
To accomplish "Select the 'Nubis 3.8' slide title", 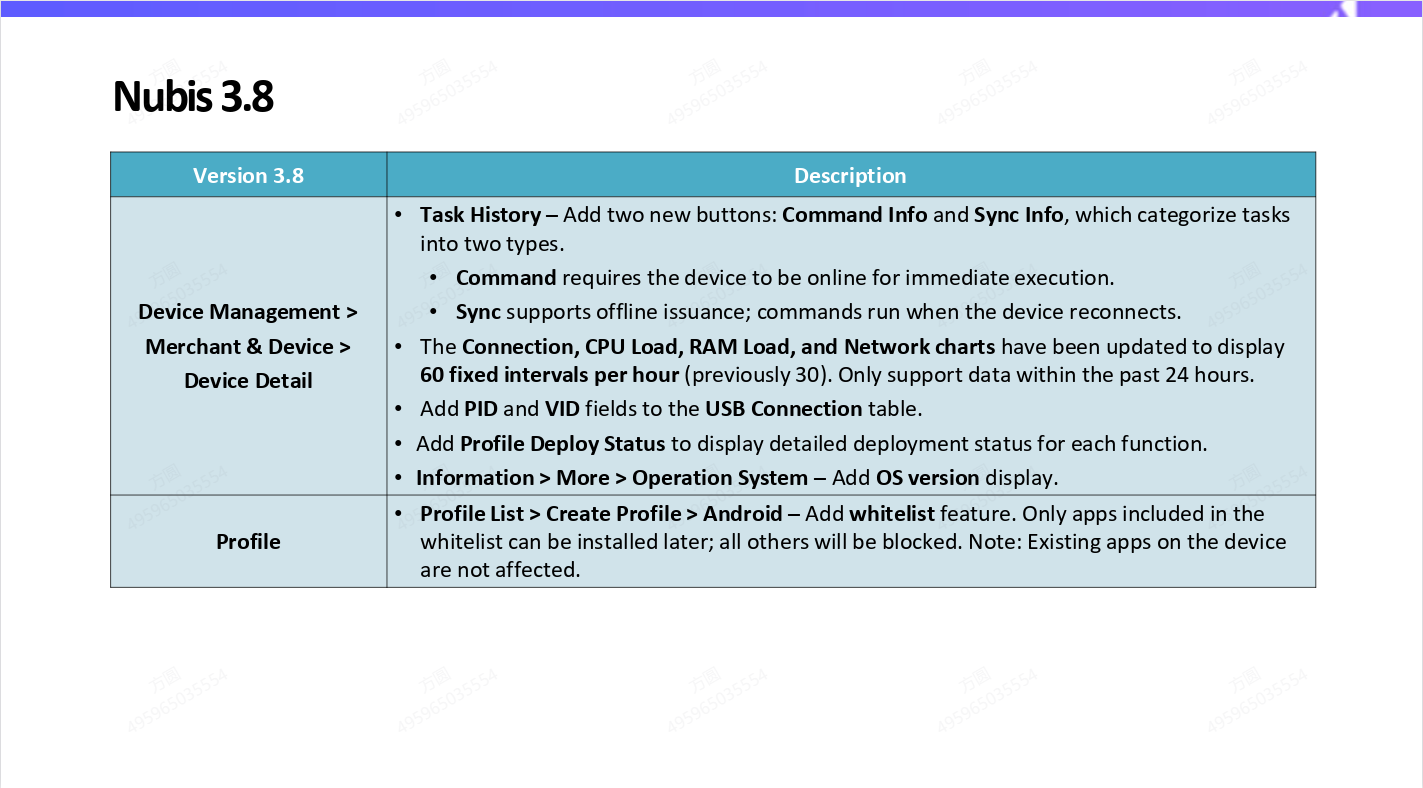I will click(193, 97).
